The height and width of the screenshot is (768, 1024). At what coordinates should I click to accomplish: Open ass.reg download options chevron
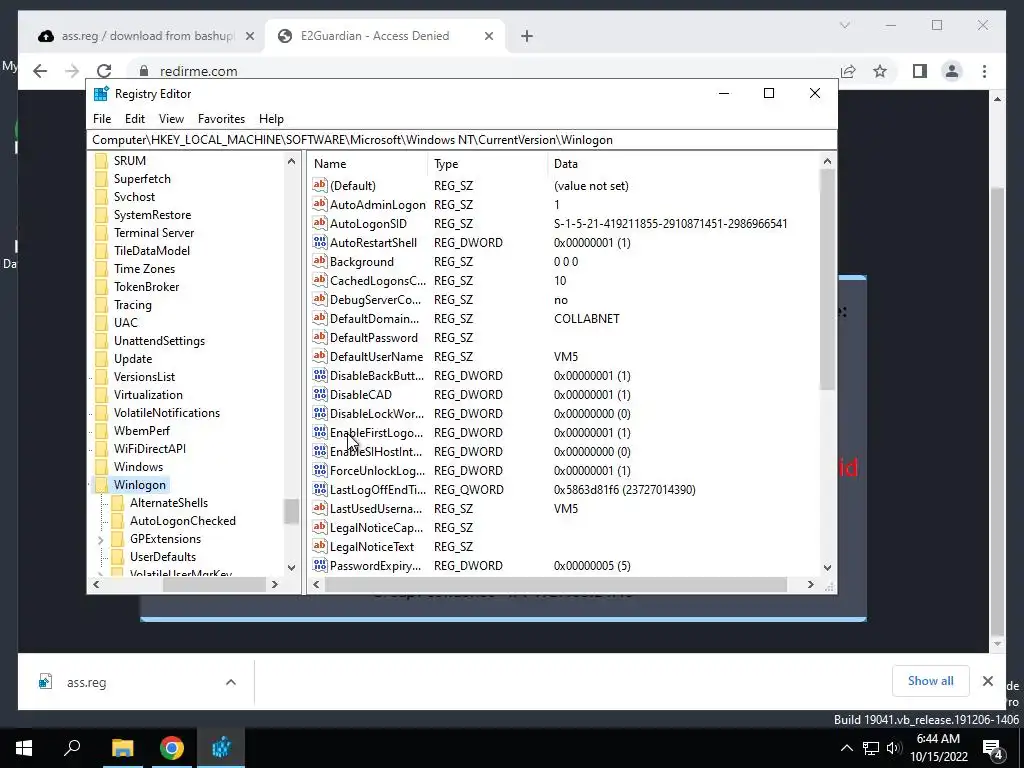[x=231, y=682]
